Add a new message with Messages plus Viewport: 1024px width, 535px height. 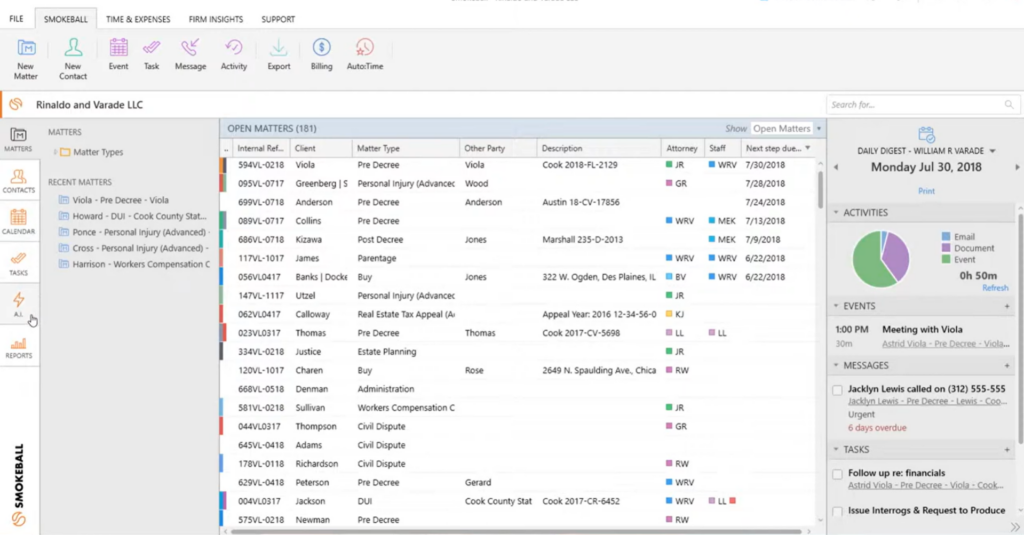pos(1007,365)
